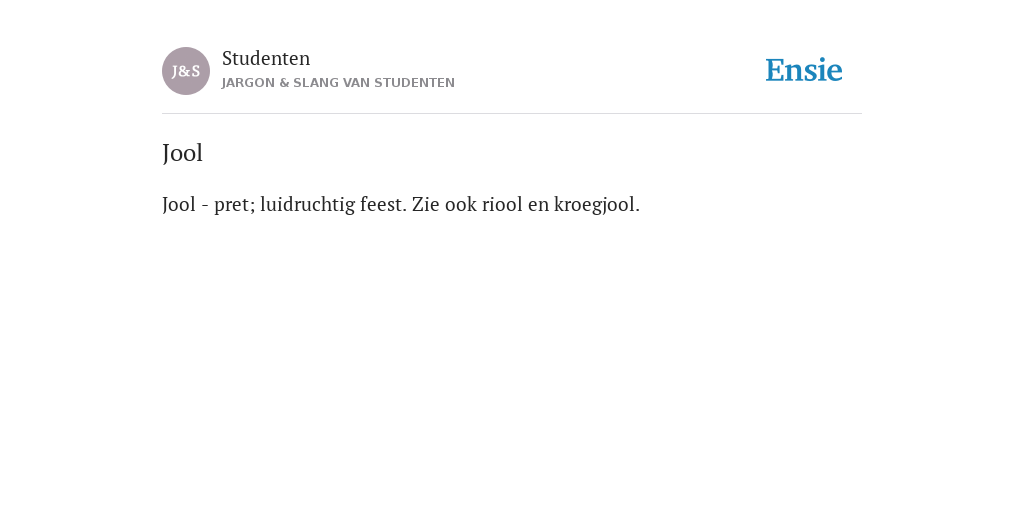Click the horizontal divider under the header
The image size is (1024, 512).
pos(512,114)
